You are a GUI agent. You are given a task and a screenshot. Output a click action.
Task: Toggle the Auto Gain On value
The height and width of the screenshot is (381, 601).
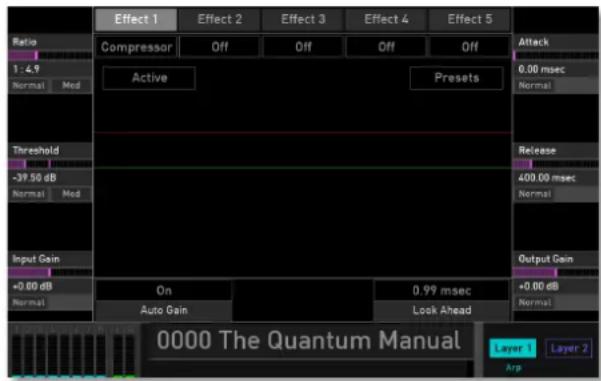point(164,291)
